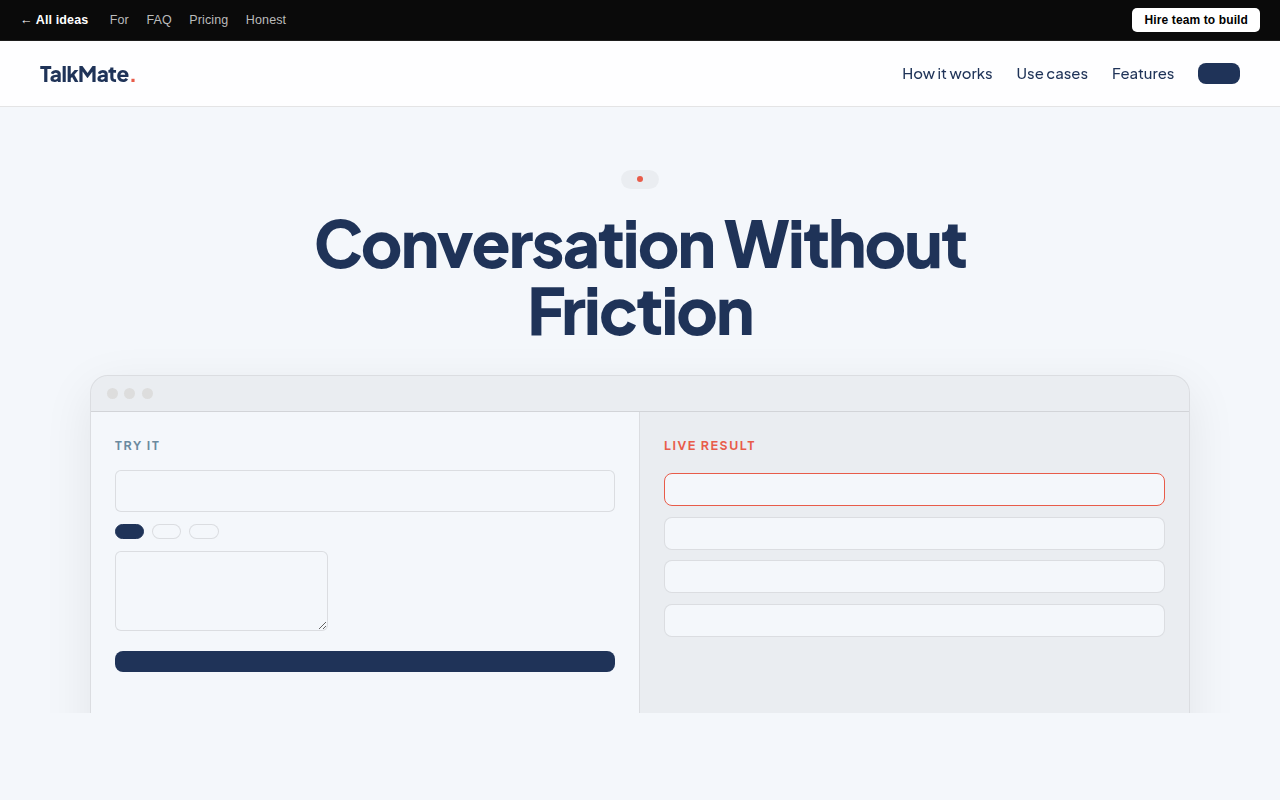The height and width of the screenshot is (800, 1280).
Task: Open the Honest link in top bar
Action: tap(266, 20)
